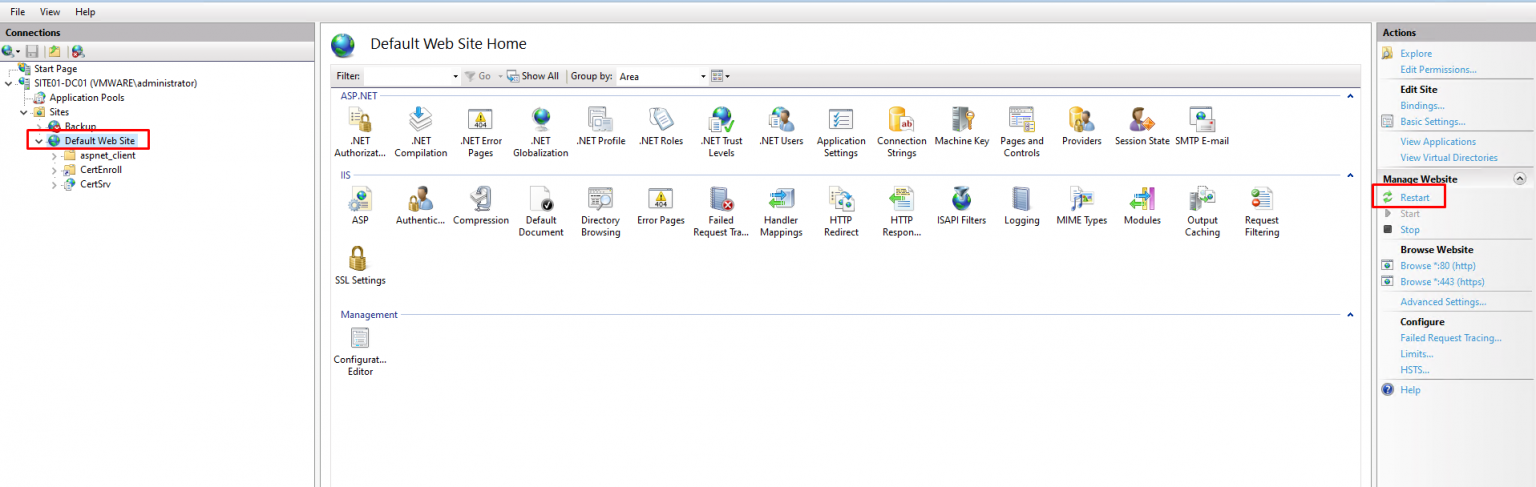The image size is (1536, 487).
Task: Collapse the Default Web Site tree node
Action: [40, 141]
